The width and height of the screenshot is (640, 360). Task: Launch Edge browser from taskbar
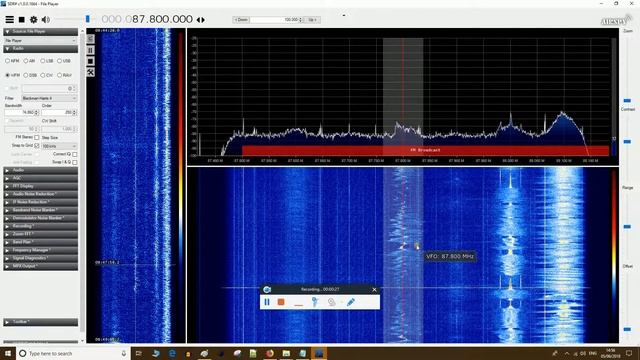point(172,353)
